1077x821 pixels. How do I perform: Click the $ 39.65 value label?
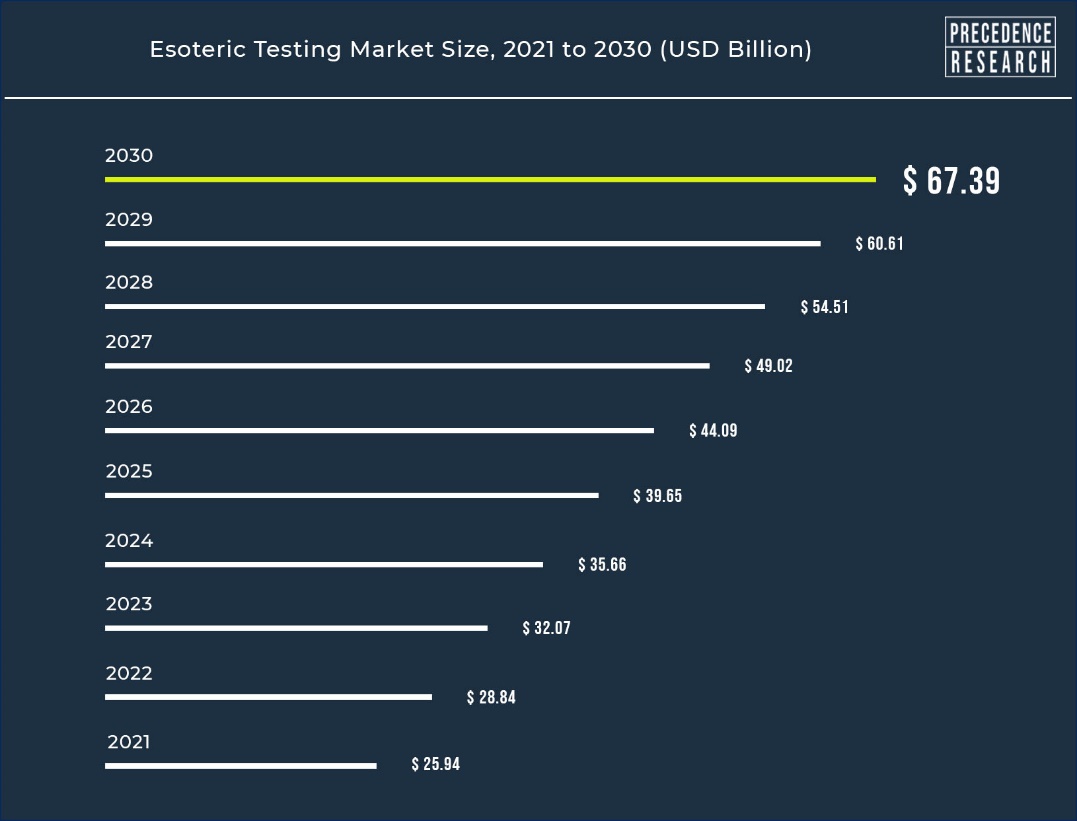point(657,495)
